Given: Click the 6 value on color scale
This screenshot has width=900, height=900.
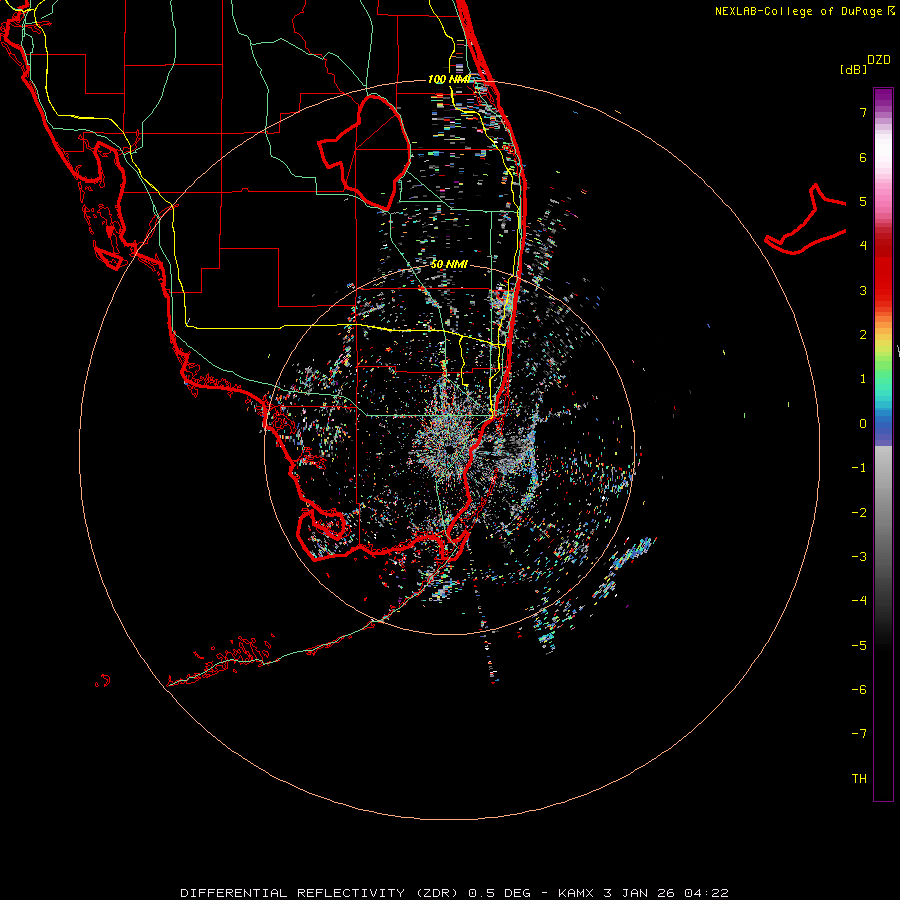Looking at the screenshot, I should click(863, 157).
